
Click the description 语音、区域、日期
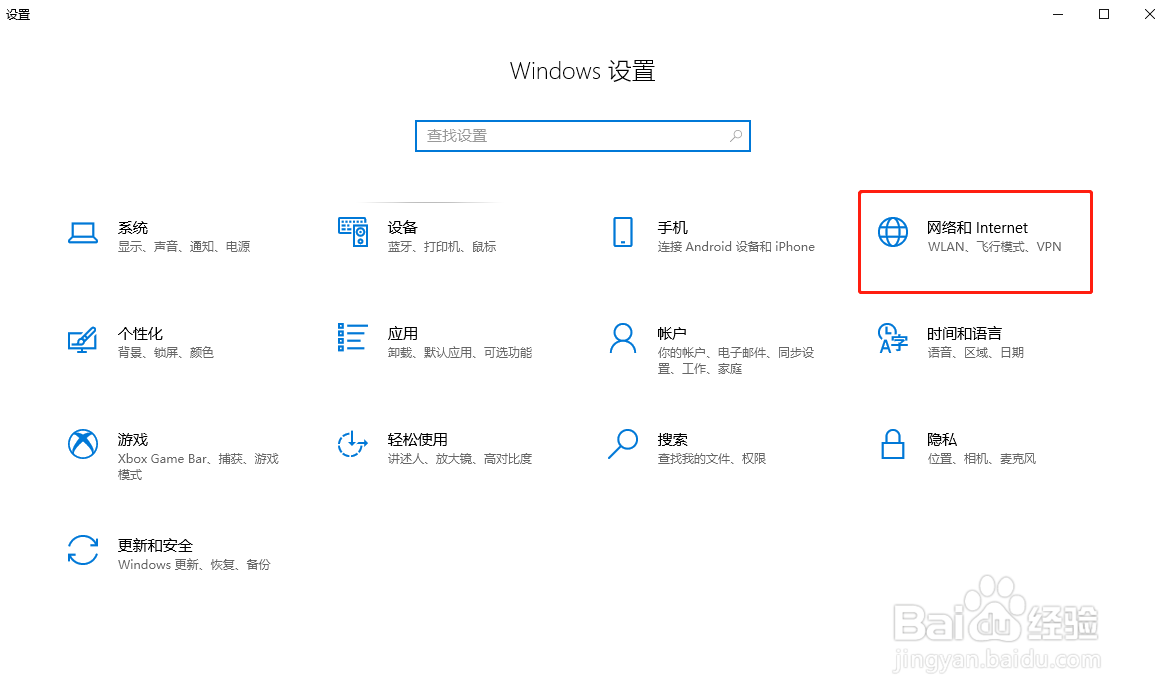pos(975,352)
